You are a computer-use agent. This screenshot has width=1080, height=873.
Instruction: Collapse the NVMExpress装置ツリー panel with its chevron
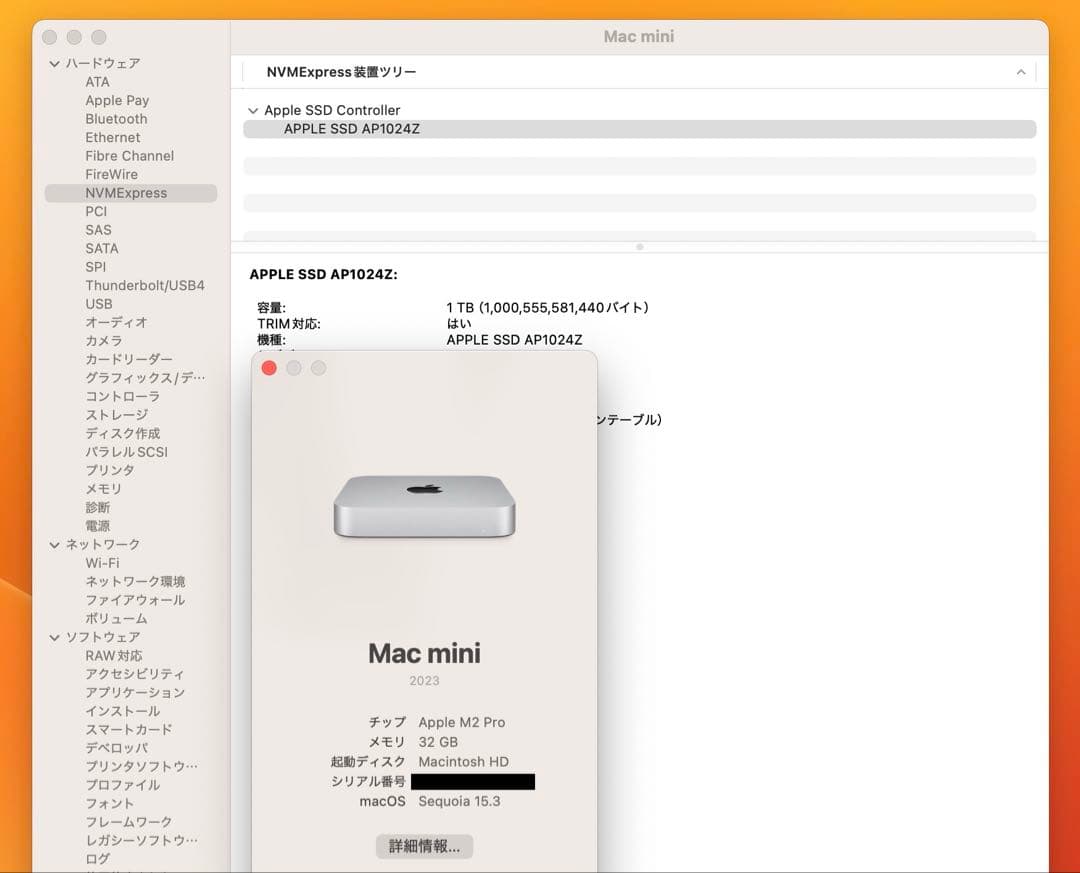[x=1021, y=71]
